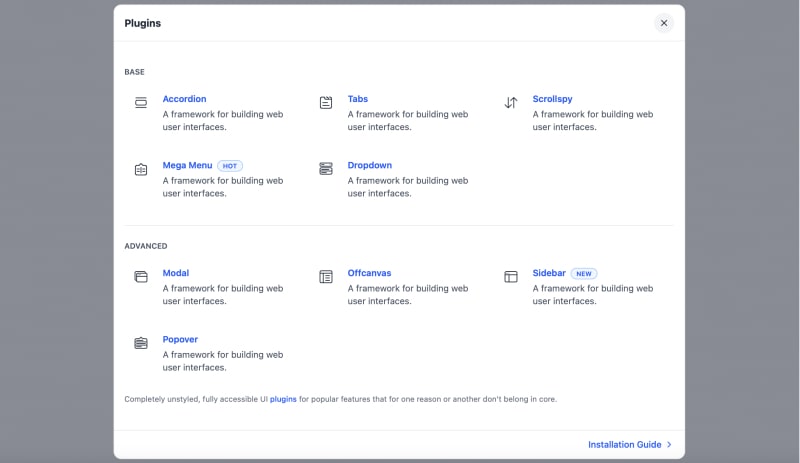Click the description text under Offcanvas

click(x=408, y=295)
